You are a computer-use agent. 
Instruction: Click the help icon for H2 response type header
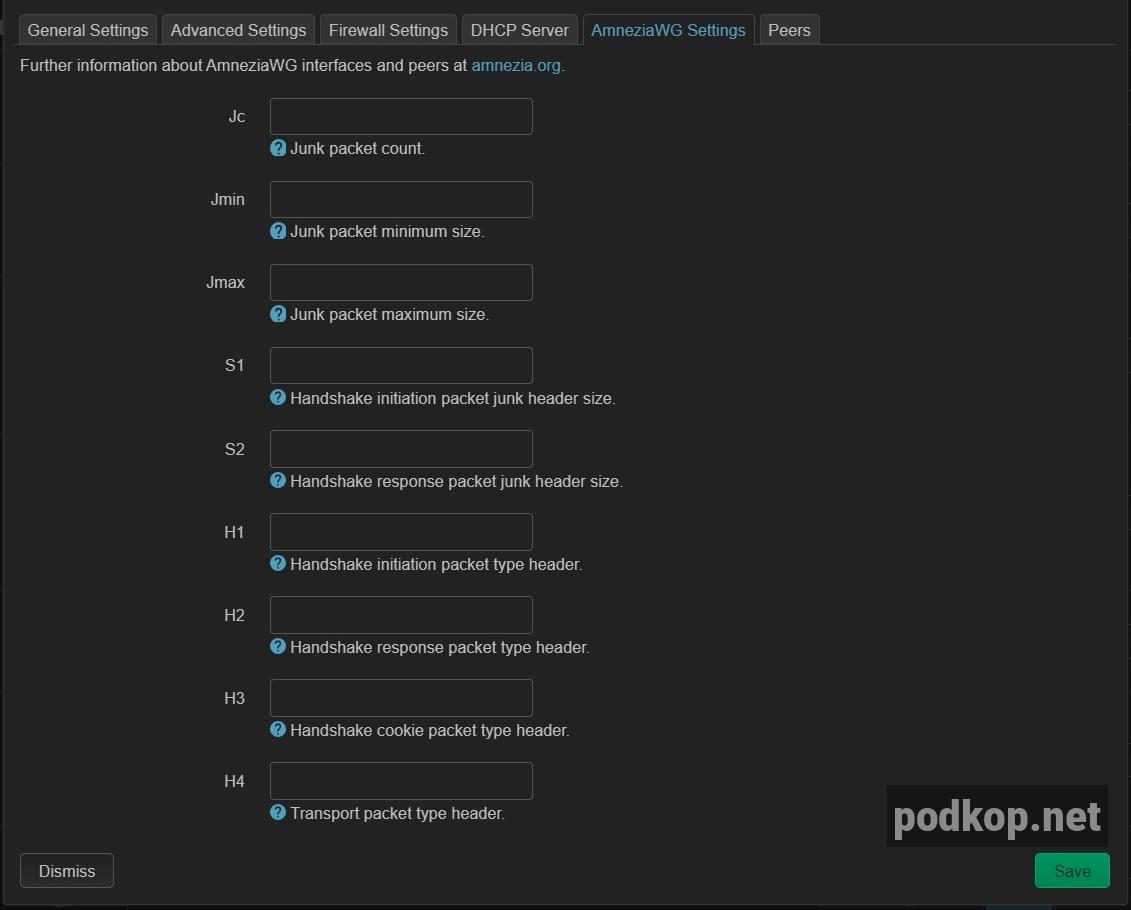tap(277, 647)
